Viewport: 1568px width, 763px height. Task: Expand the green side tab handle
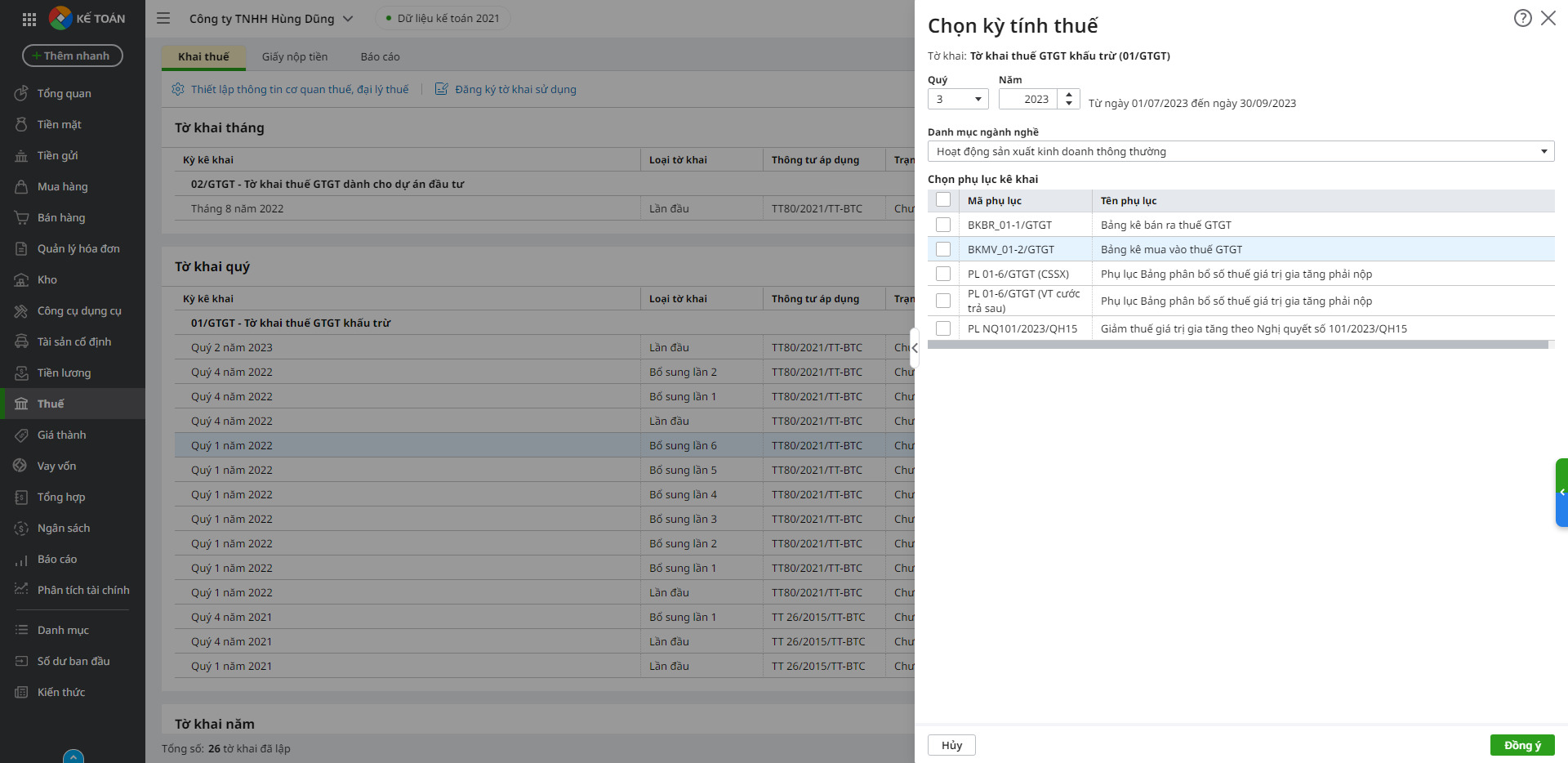point(1561,493)
